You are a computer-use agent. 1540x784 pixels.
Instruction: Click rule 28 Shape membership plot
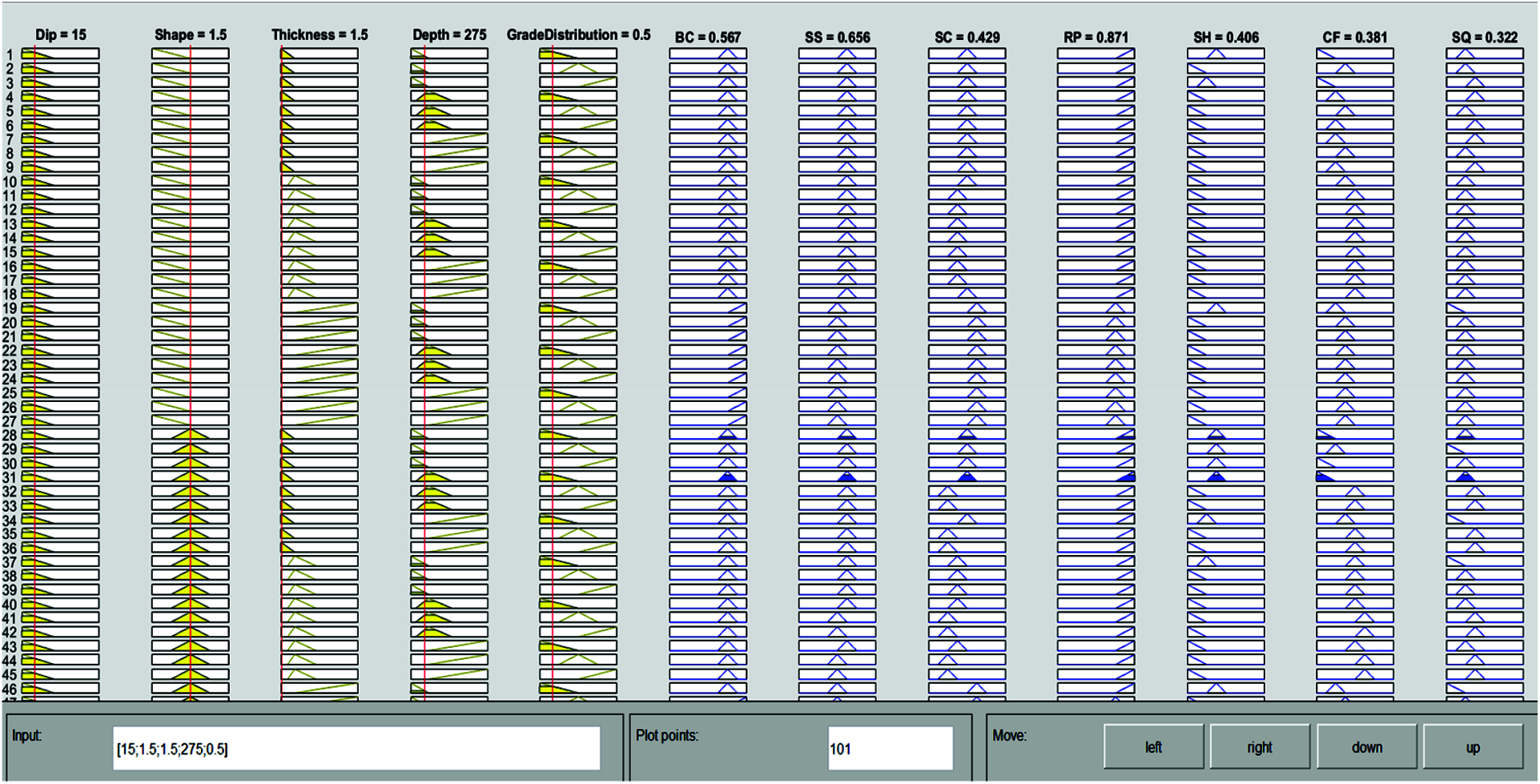coord(191,435)
